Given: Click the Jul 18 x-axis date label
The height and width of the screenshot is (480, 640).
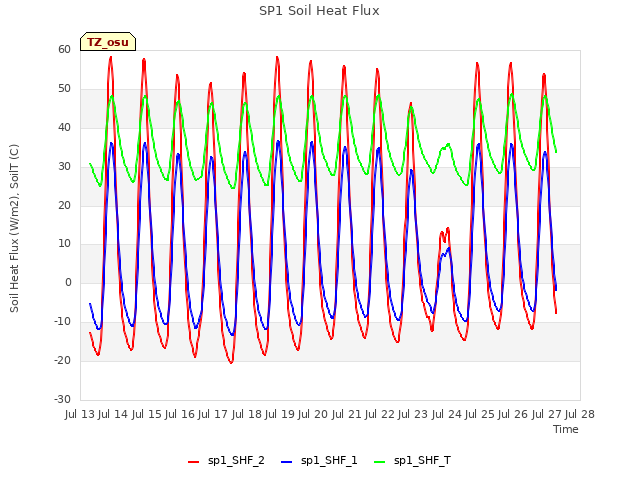Looking at the screenshot, I should click(x=247, y=414).
